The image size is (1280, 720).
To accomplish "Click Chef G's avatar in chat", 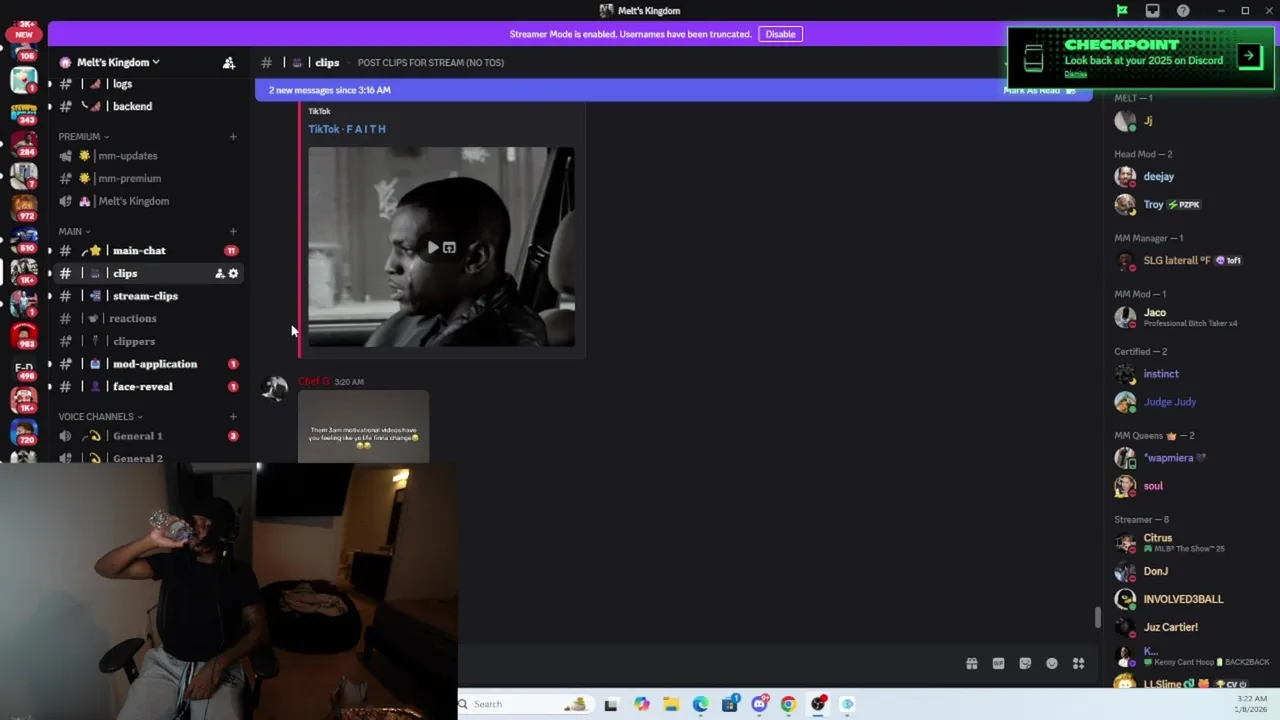I will [x=274, y=389].
